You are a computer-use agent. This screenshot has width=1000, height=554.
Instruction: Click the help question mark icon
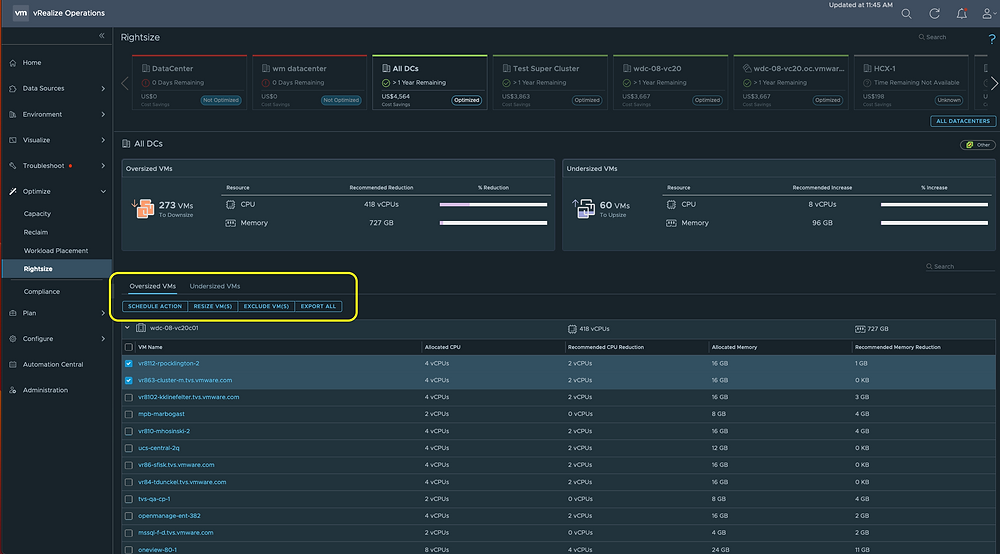tap(992, 39)
